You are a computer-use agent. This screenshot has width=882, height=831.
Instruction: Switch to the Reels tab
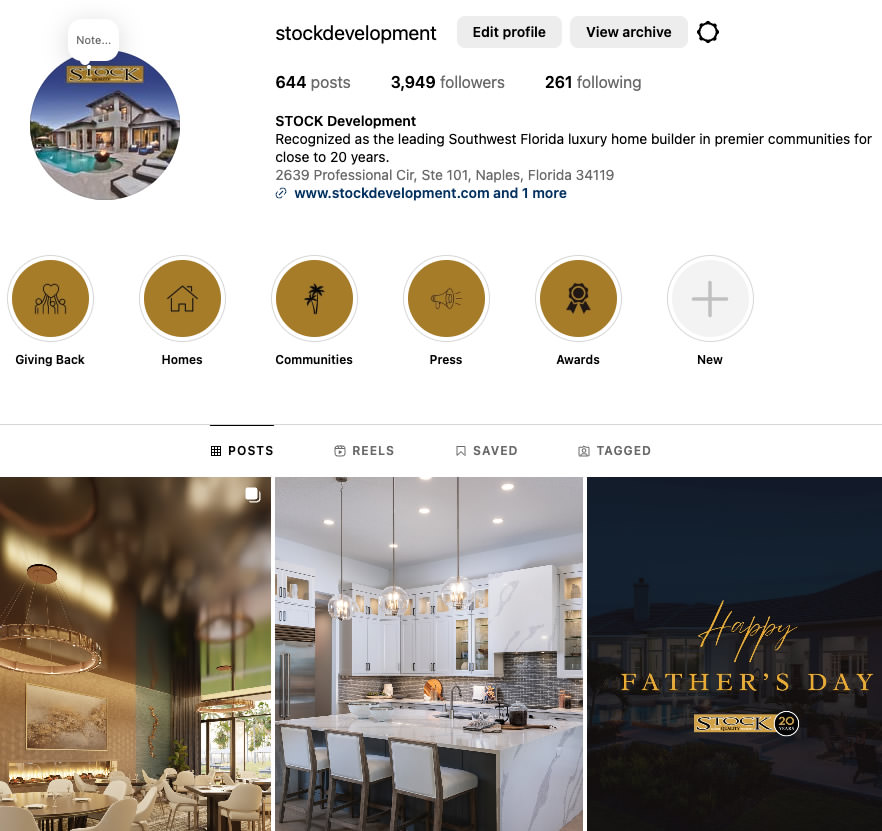pos(364,451)
